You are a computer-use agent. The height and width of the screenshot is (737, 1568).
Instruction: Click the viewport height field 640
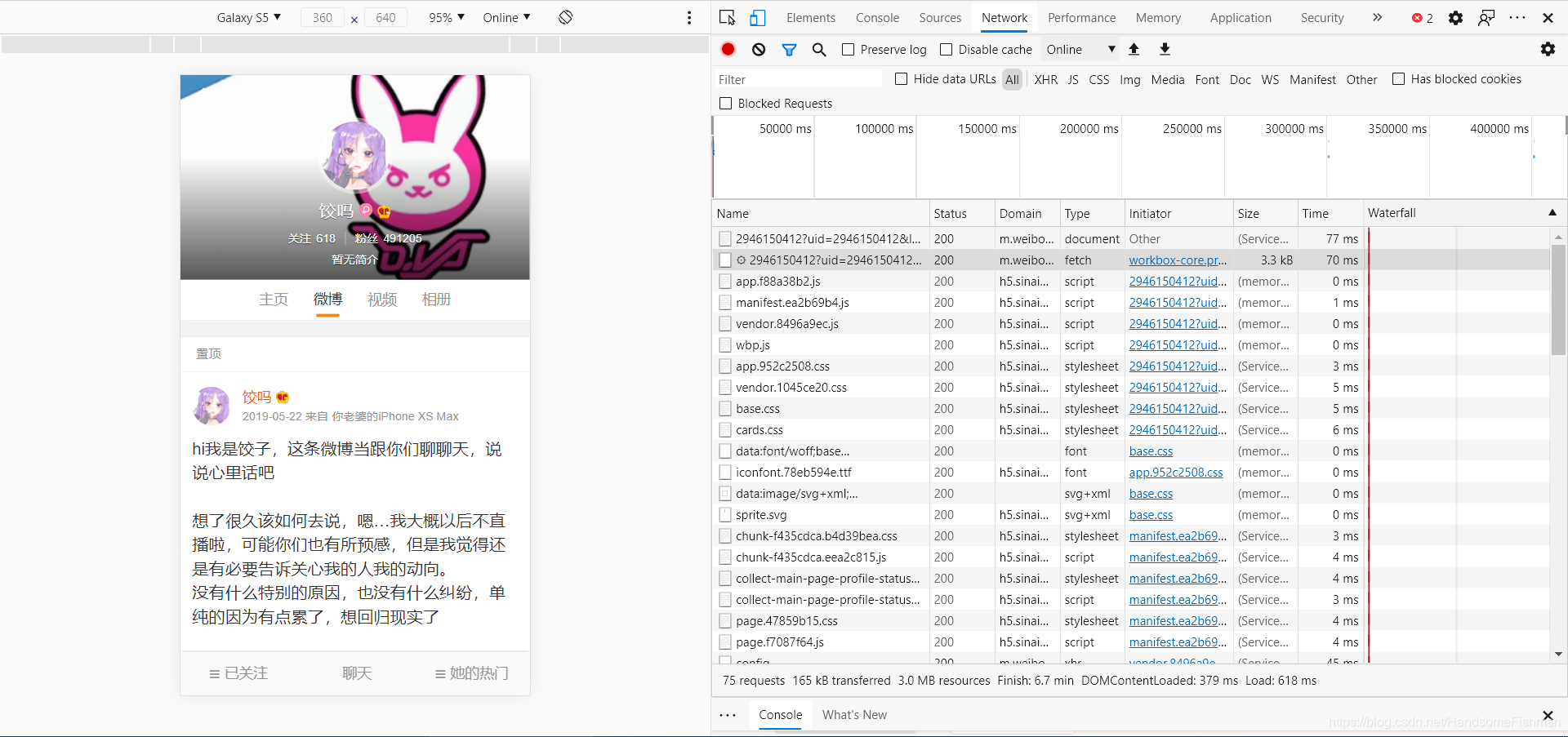pos(385,17)
